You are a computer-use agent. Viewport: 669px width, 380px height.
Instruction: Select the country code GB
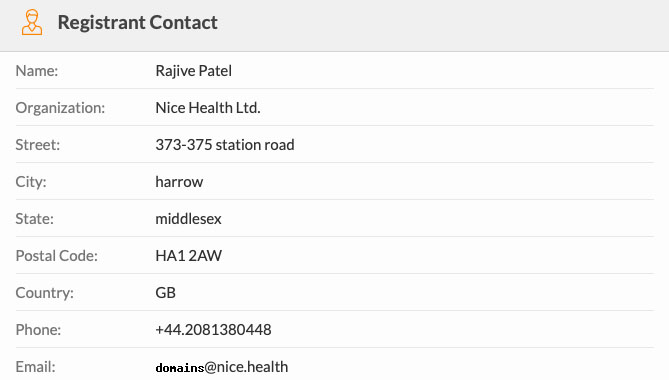(x=166, y=293)
